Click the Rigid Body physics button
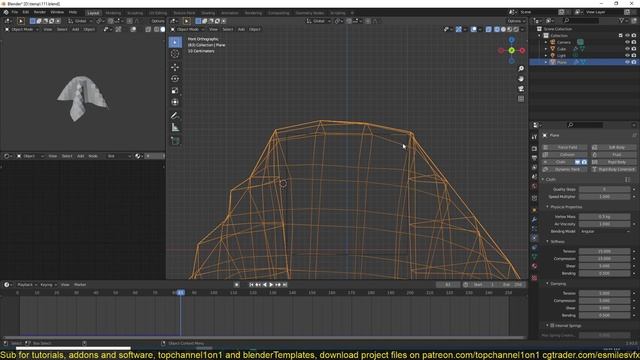This screenshot has height=360, width=640. tap(613, 162)
